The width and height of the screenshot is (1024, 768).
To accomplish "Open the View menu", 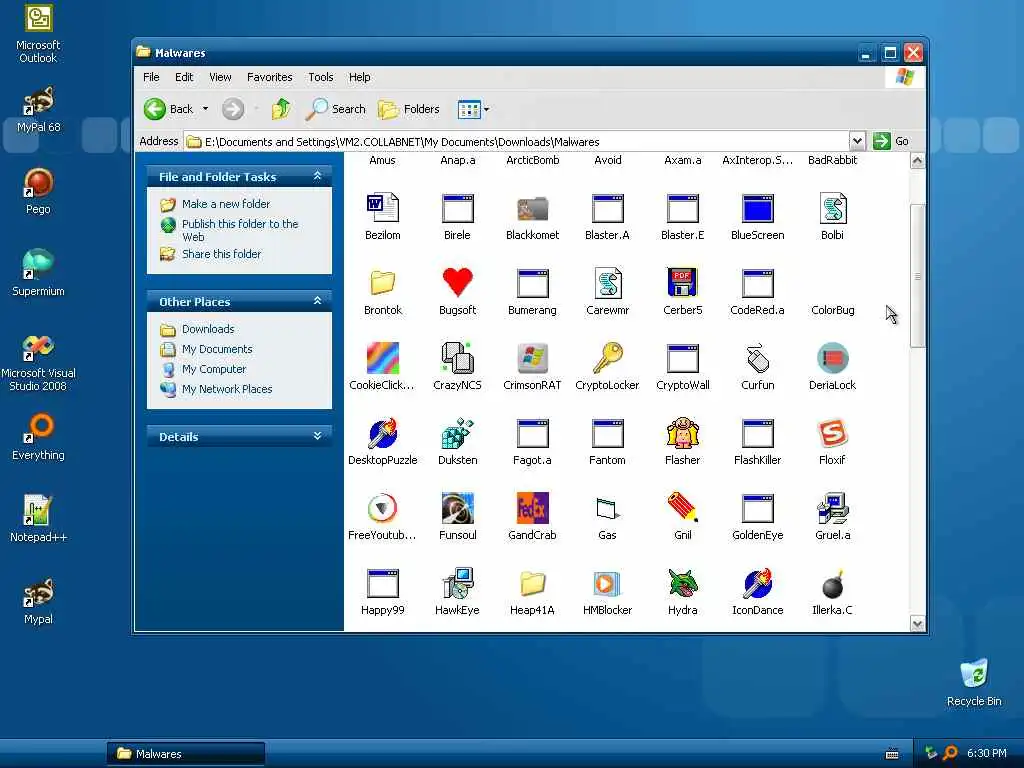I will point(220,77).
